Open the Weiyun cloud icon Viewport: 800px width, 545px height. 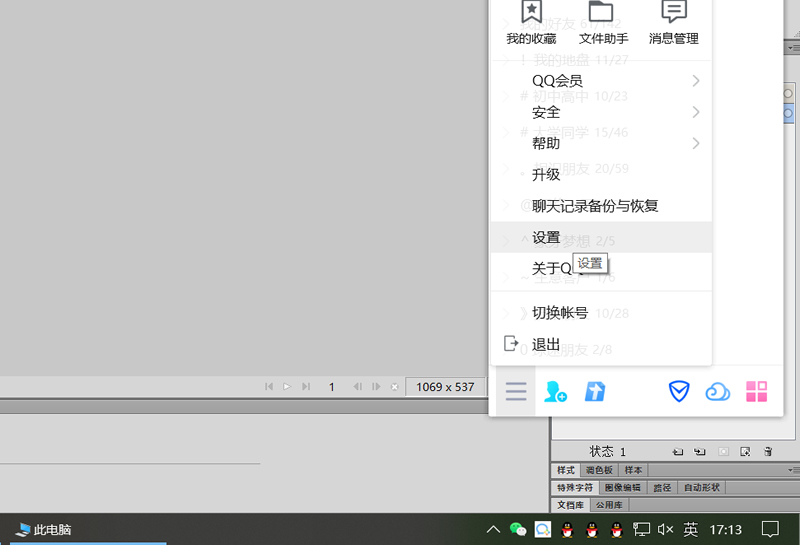point(717,392)
